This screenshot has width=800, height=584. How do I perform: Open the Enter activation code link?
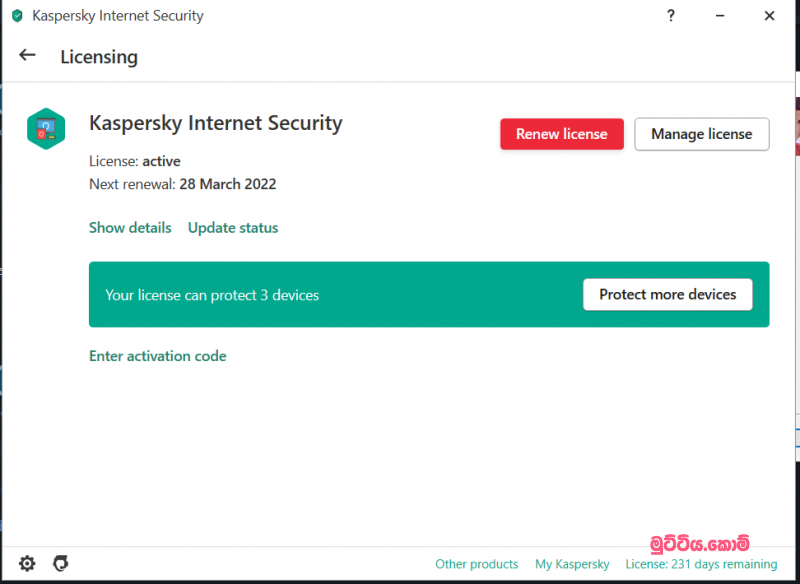[158, 356]
